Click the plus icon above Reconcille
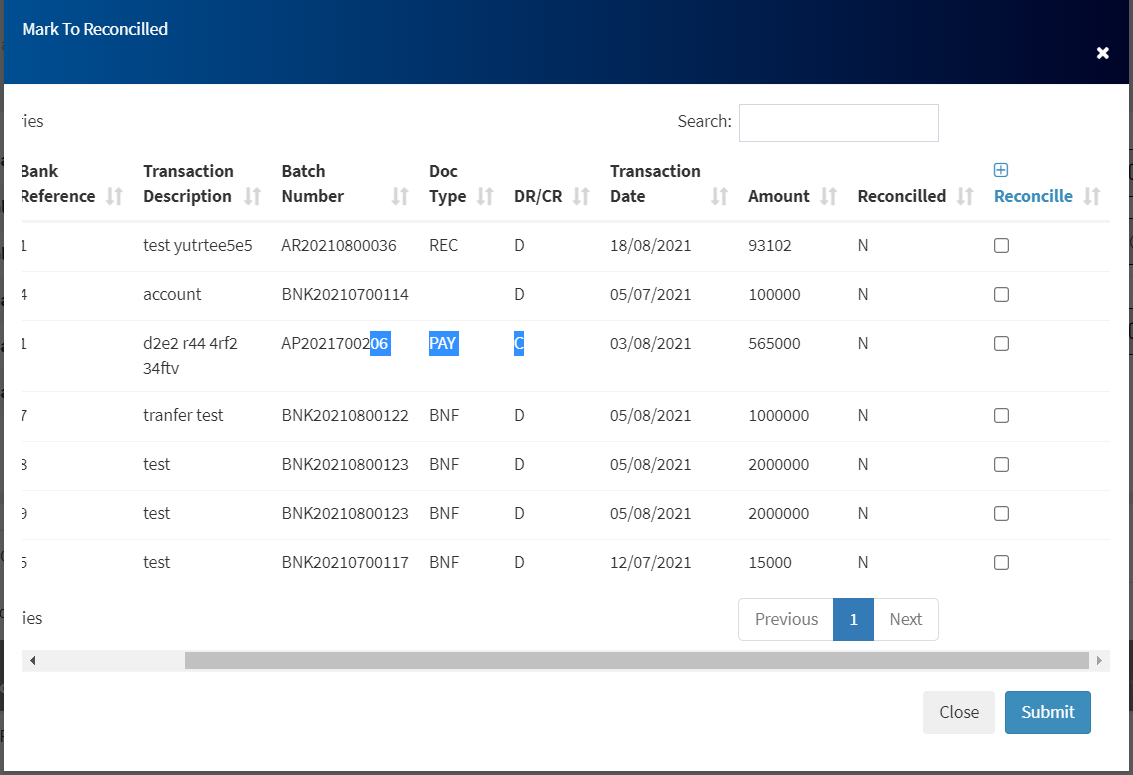This screenshot has width=1133, height=775. tap(1001, 170)
